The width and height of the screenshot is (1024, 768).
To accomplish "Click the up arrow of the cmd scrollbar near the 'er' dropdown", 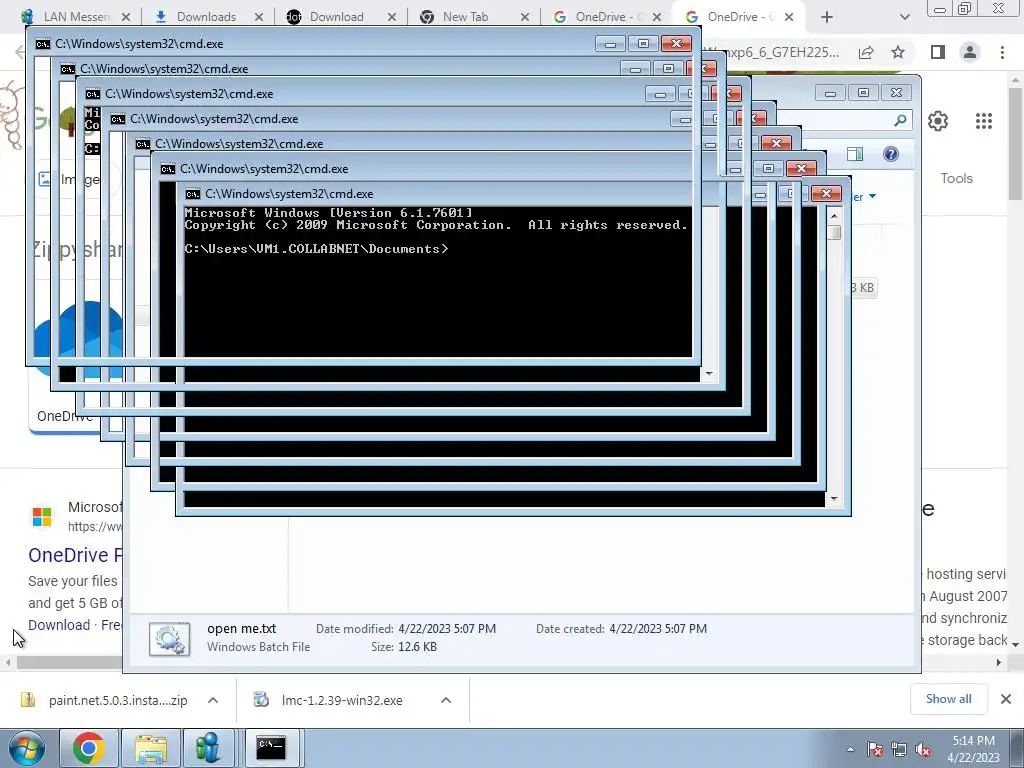I will click(834, 216).
